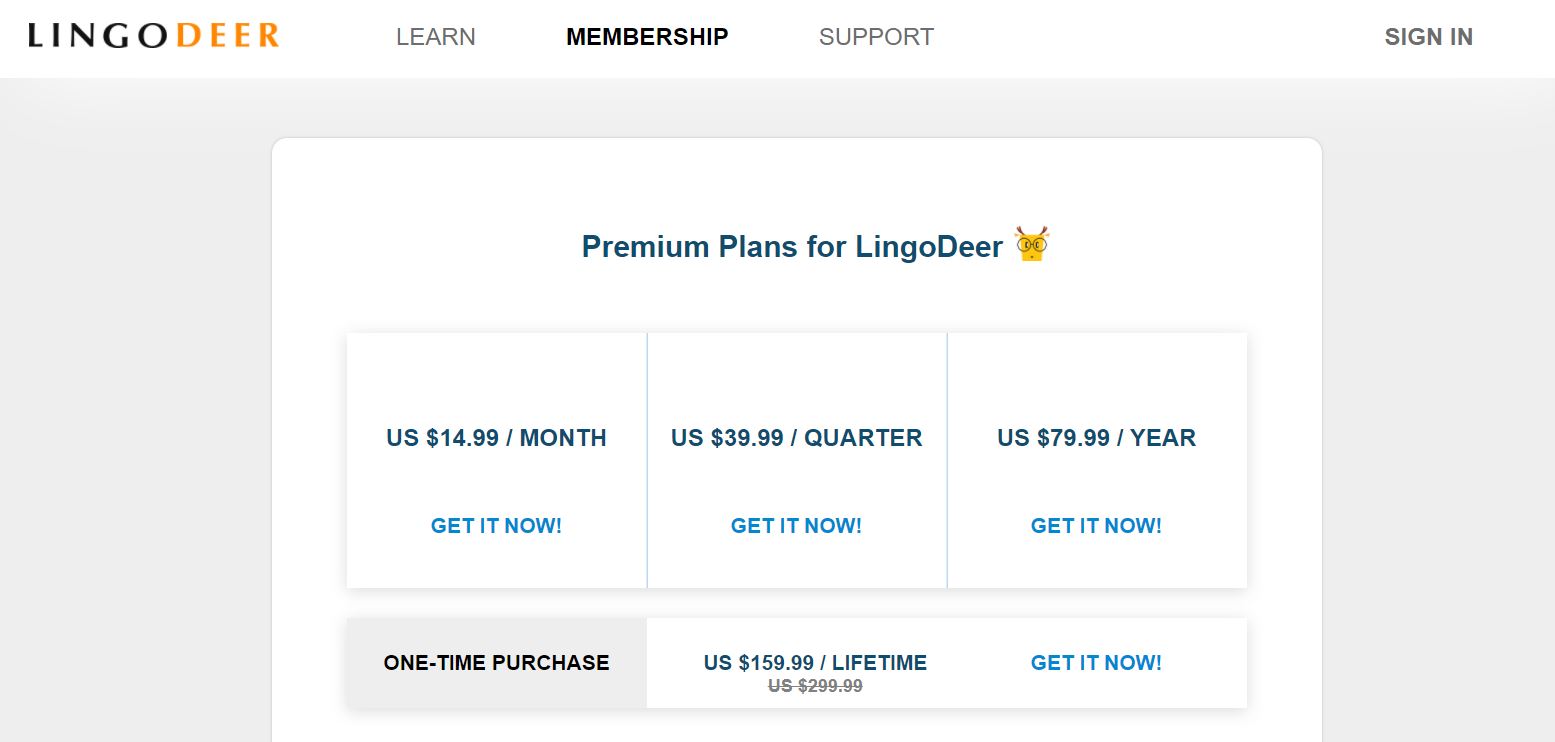Click empty header space between SUPPORT and SIGN IN
Viewport: 1555px width, 742px height.
click(1160, 37)
